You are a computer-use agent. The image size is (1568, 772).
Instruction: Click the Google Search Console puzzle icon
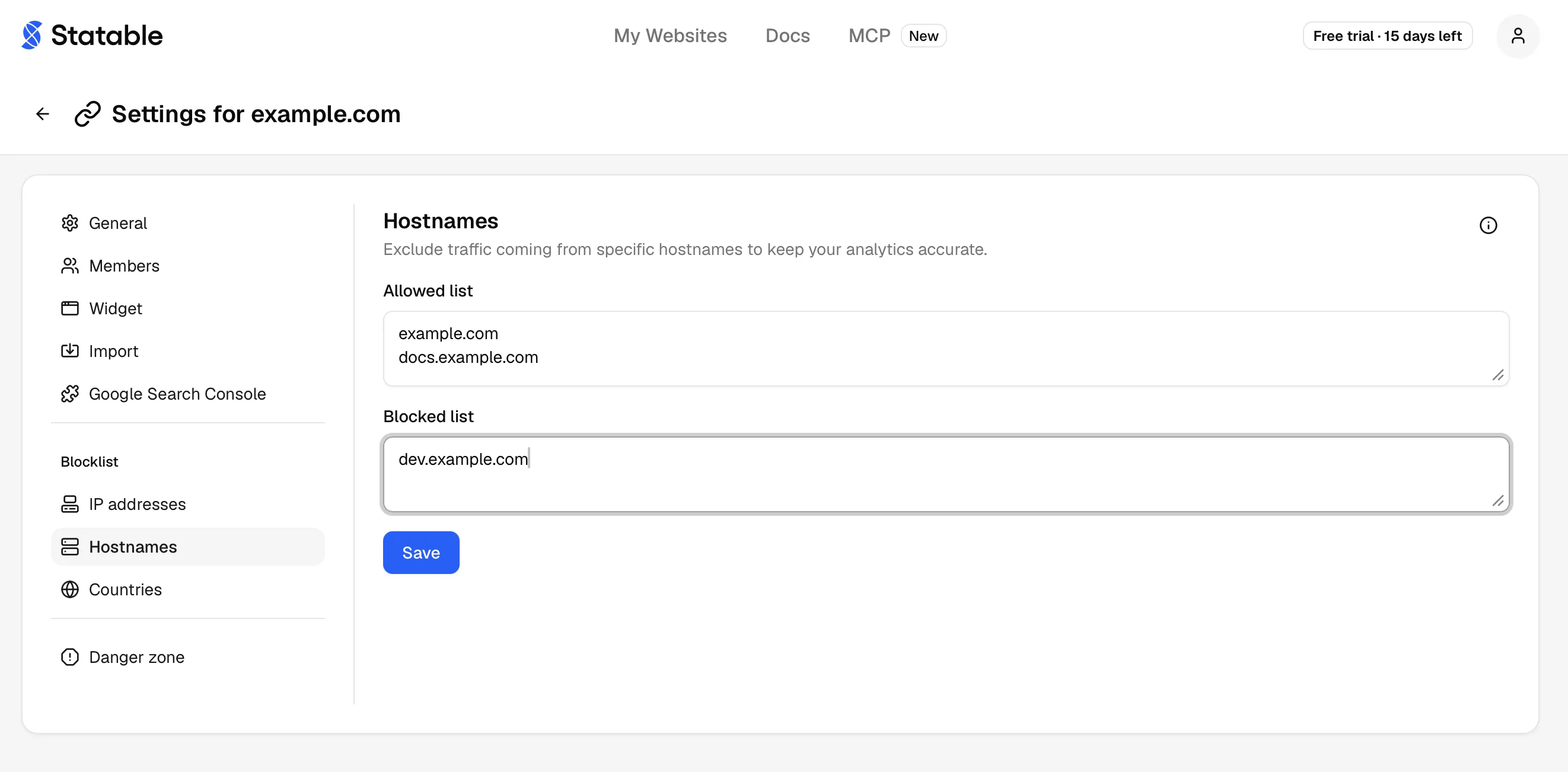70,394
